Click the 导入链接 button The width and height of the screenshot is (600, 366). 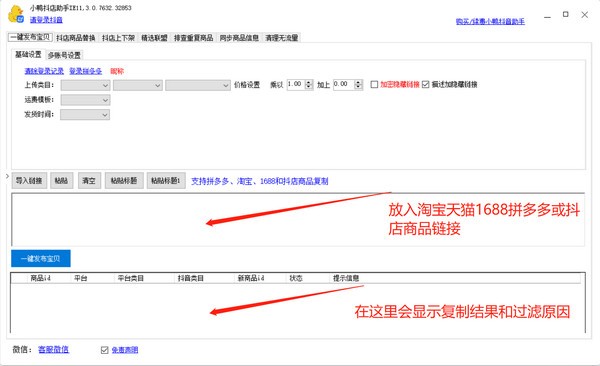click(29, 181)
